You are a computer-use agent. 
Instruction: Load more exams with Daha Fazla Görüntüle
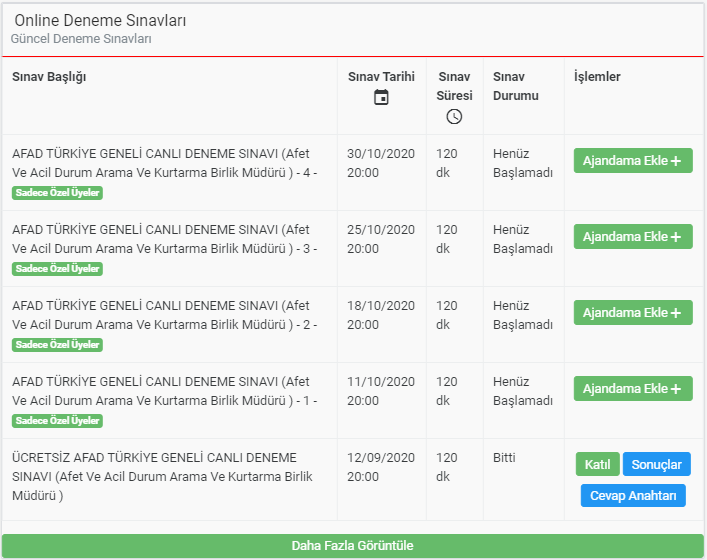point(353,546)
